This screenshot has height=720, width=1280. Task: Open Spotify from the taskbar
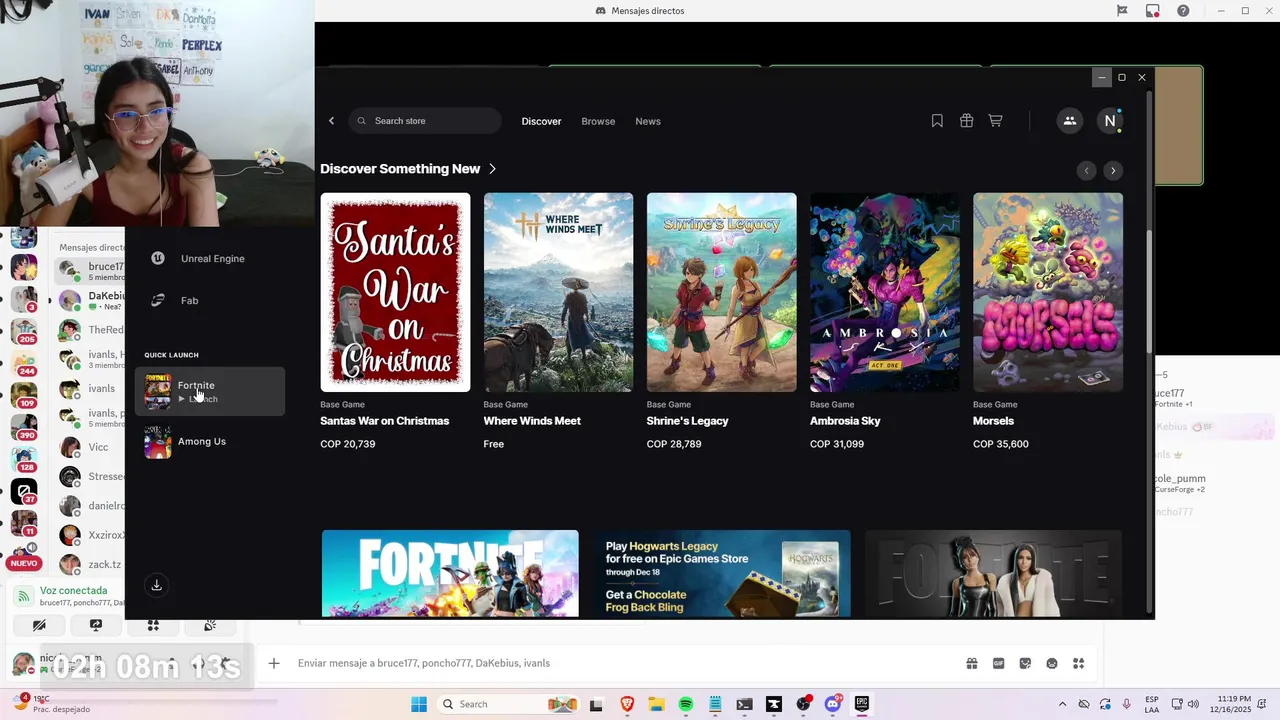click(x=685, y=704)
